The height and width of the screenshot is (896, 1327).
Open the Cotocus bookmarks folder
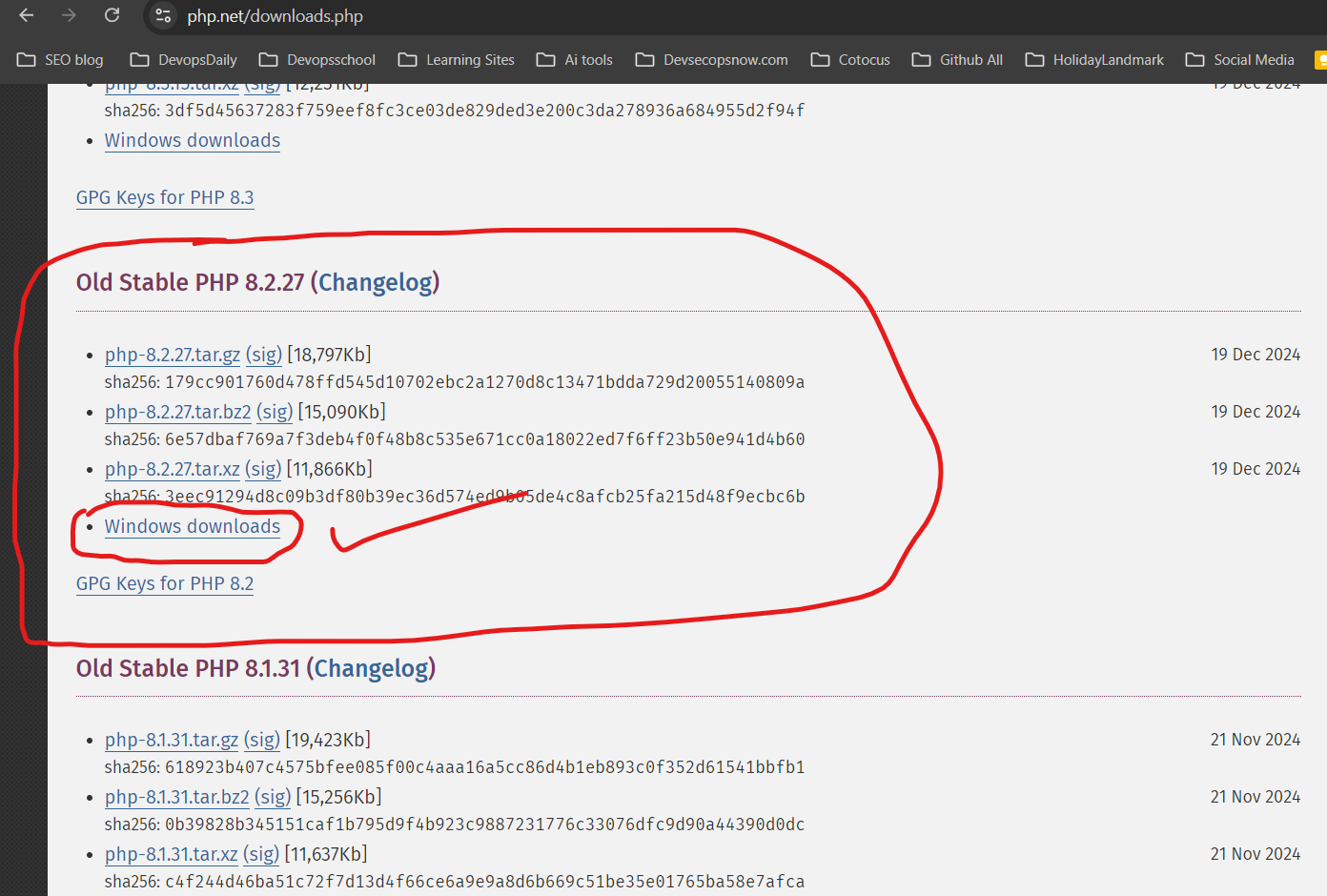(849, 59)
